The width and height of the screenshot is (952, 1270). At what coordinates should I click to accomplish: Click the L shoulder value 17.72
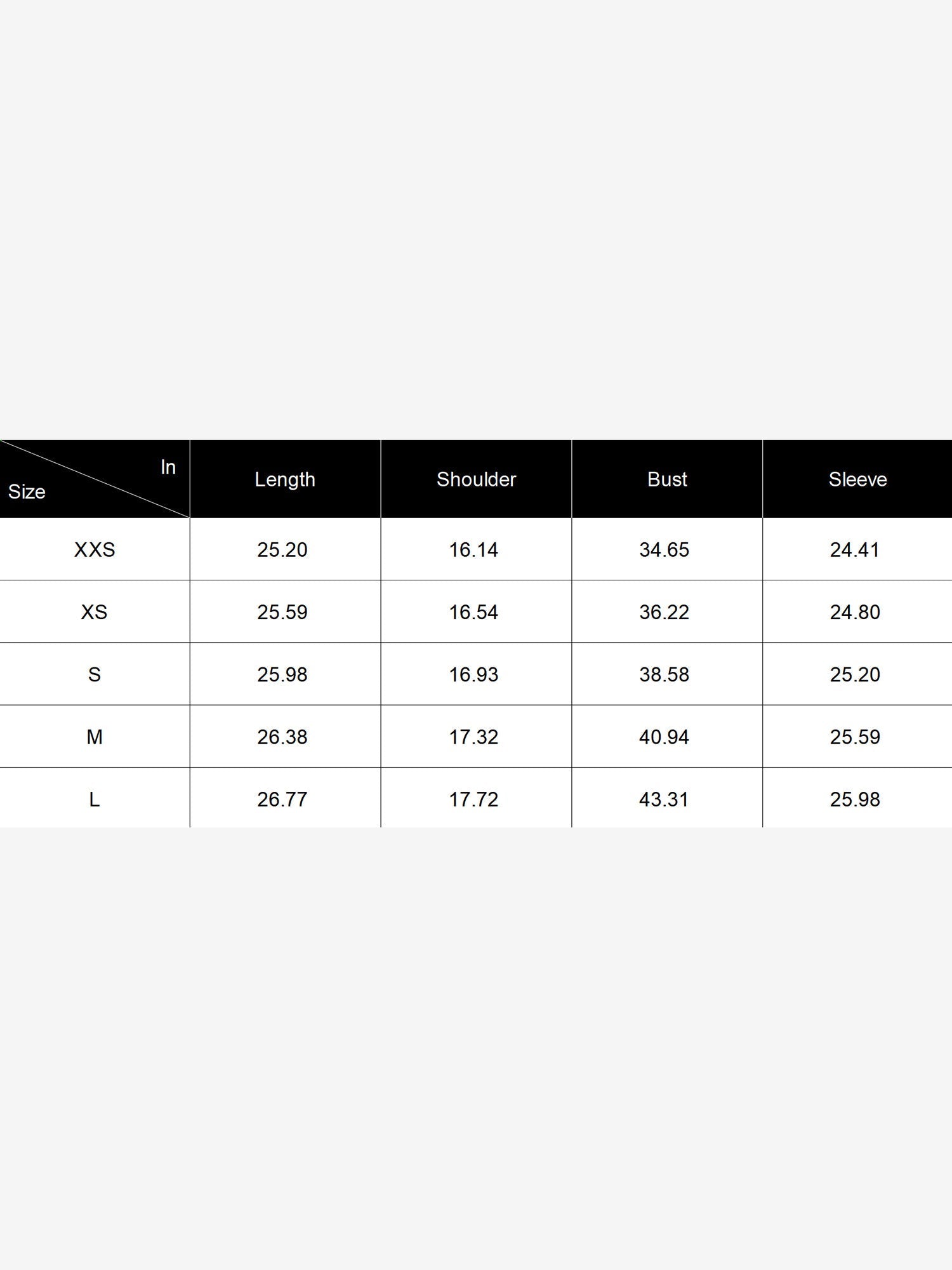pos(473,799)
